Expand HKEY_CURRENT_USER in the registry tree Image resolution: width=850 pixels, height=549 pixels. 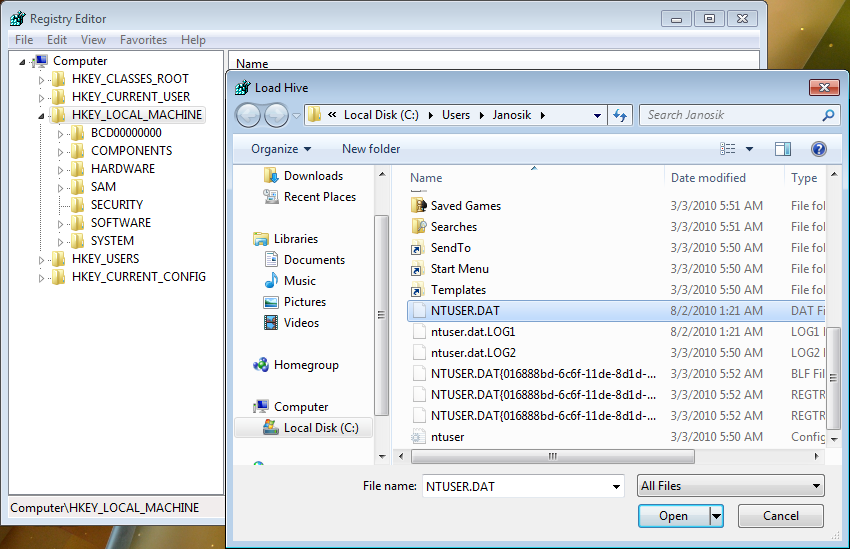tap(41, 98)
